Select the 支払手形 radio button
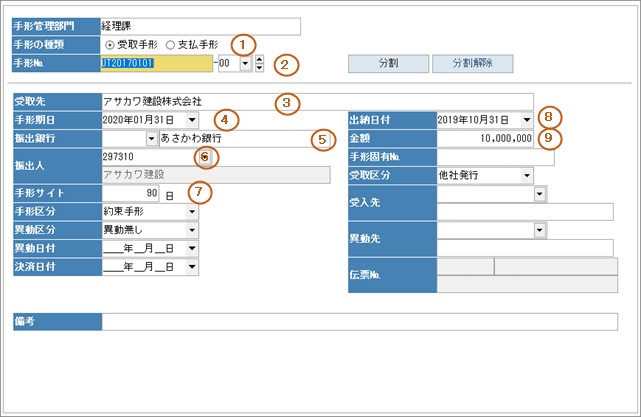This screenshot has width=641, height=417. [x=169, y=45]
